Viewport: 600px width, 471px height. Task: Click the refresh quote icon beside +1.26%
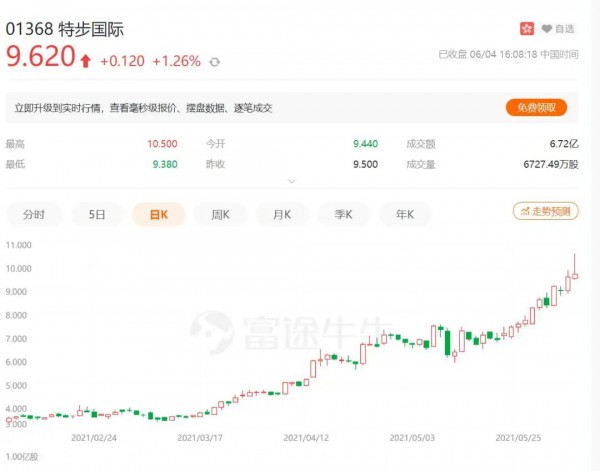215,62
